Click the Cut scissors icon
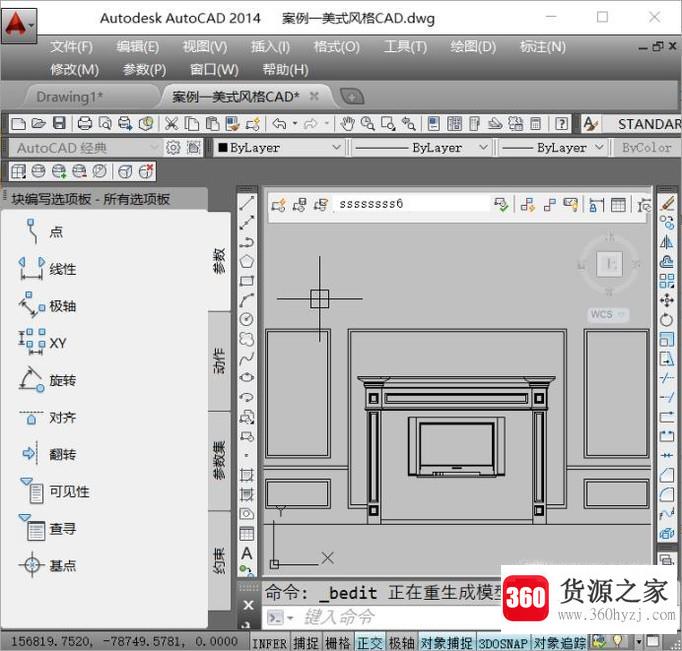 pos(171,124)
